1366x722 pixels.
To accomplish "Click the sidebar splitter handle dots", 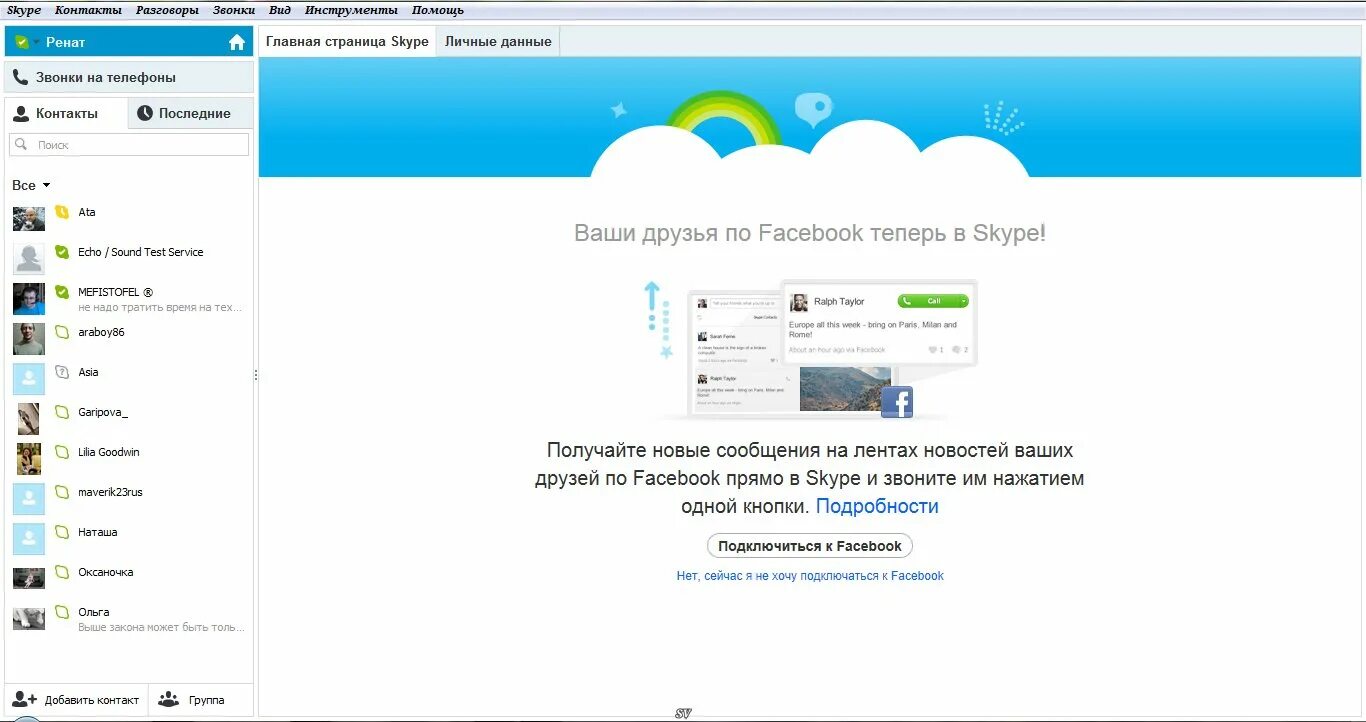I will 256,375.
